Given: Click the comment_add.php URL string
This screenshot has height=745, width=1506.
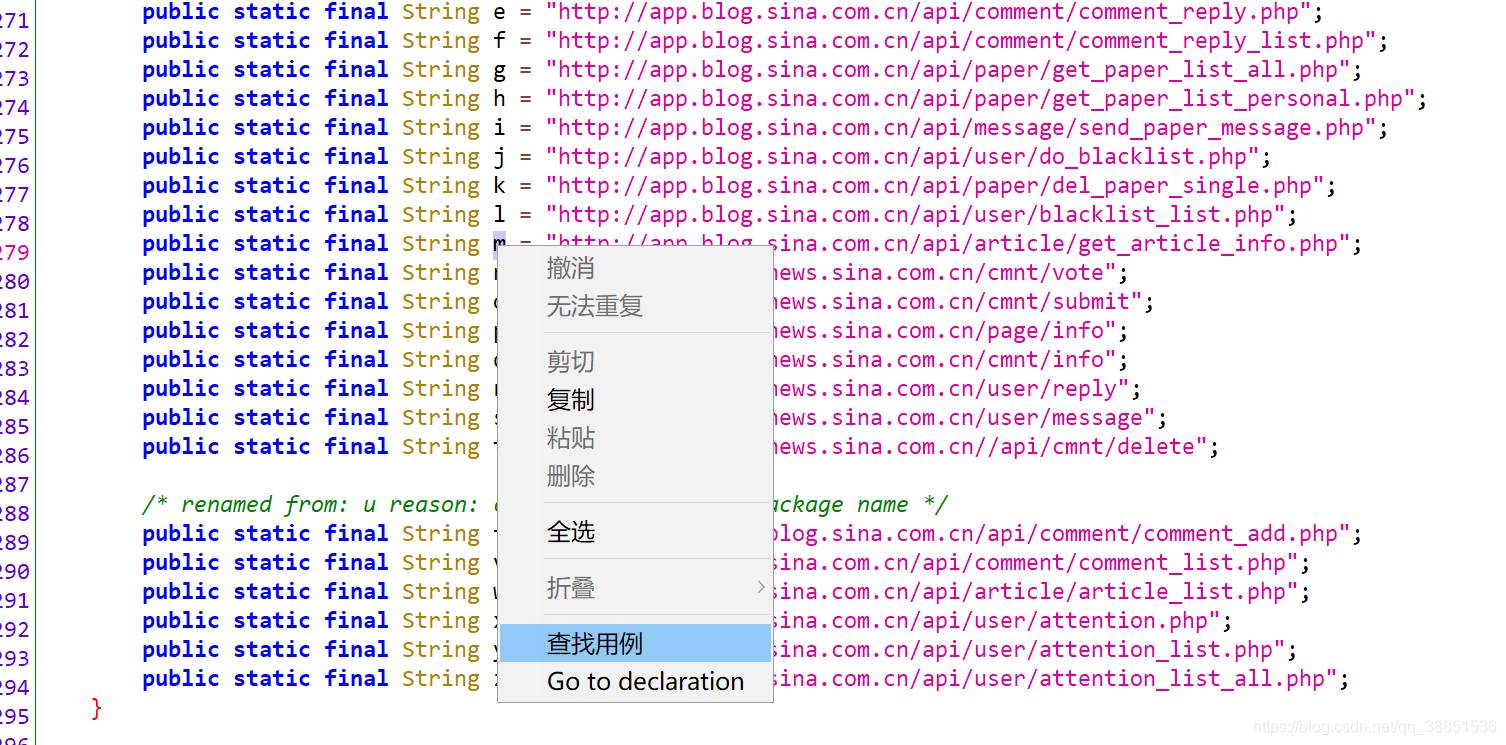Looking at the screenshot, I should [1062, 535].
